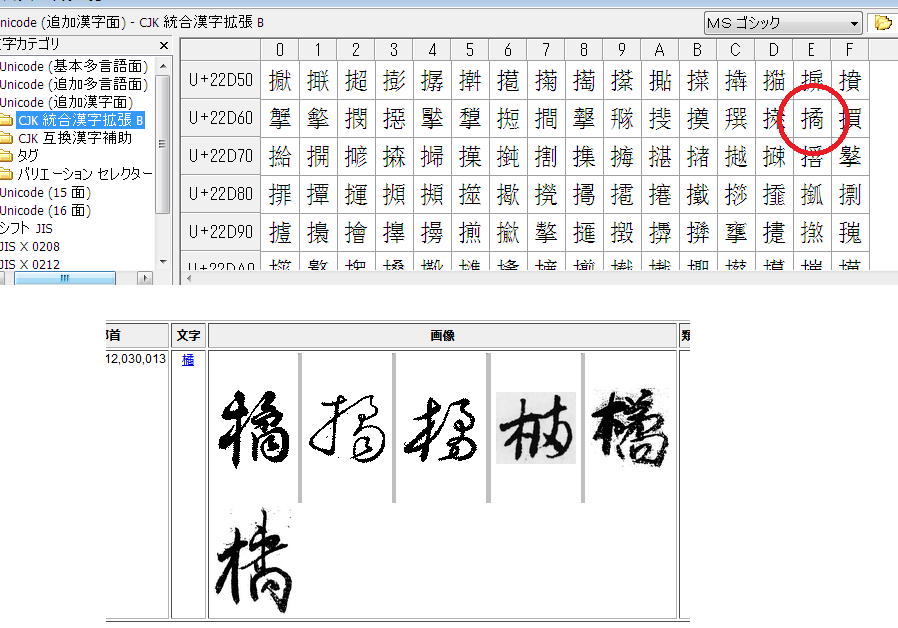The width and height of the screenshot is (898, 628).
Task: Click the first calligraphy image thumbnail
Action: (x=254, y=428)
